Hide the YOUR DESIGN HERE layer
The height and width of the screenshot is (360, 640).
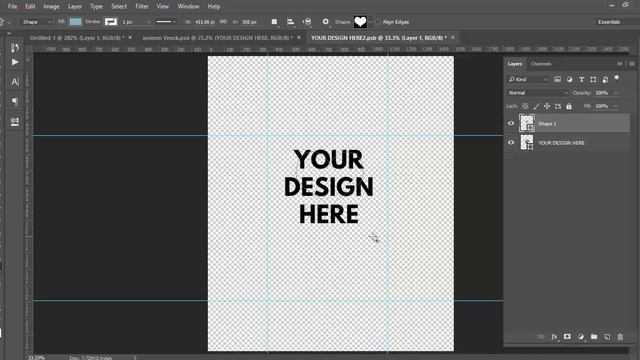click(x=511, y=142)
